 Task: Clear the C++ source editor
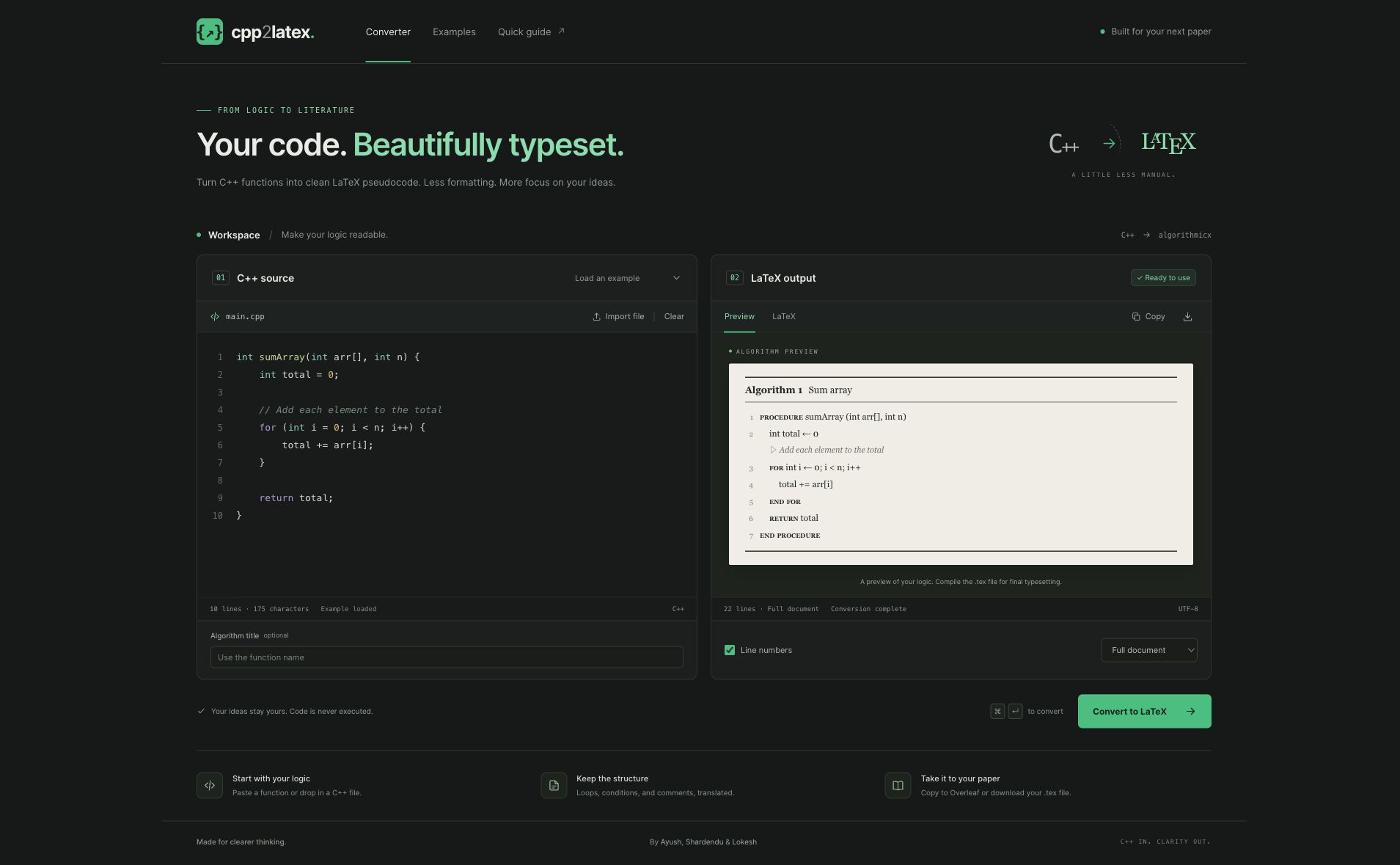674,316
